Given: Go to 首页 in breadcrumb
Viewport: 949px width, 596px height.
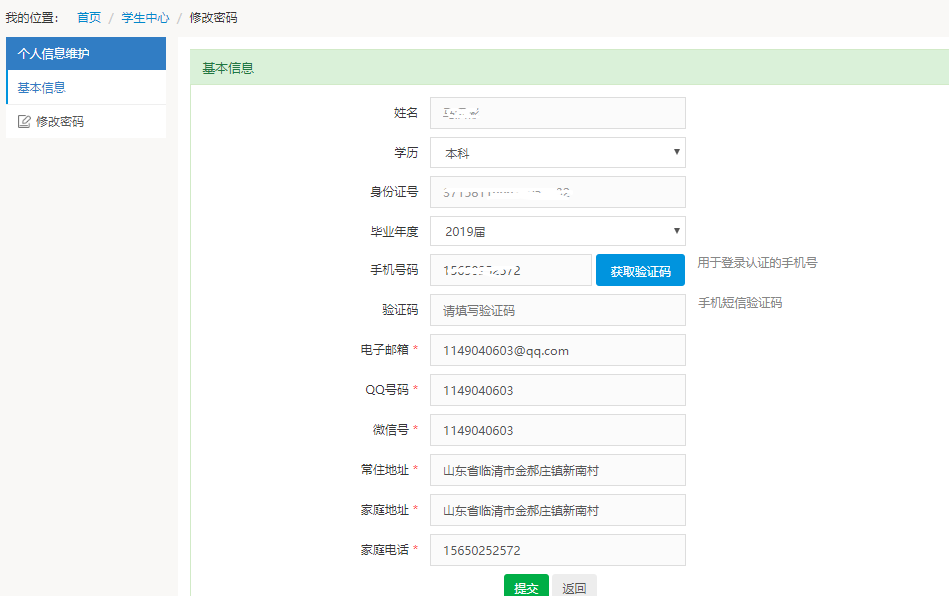Looking at the screenshot, I should click(x=89, y=18).
